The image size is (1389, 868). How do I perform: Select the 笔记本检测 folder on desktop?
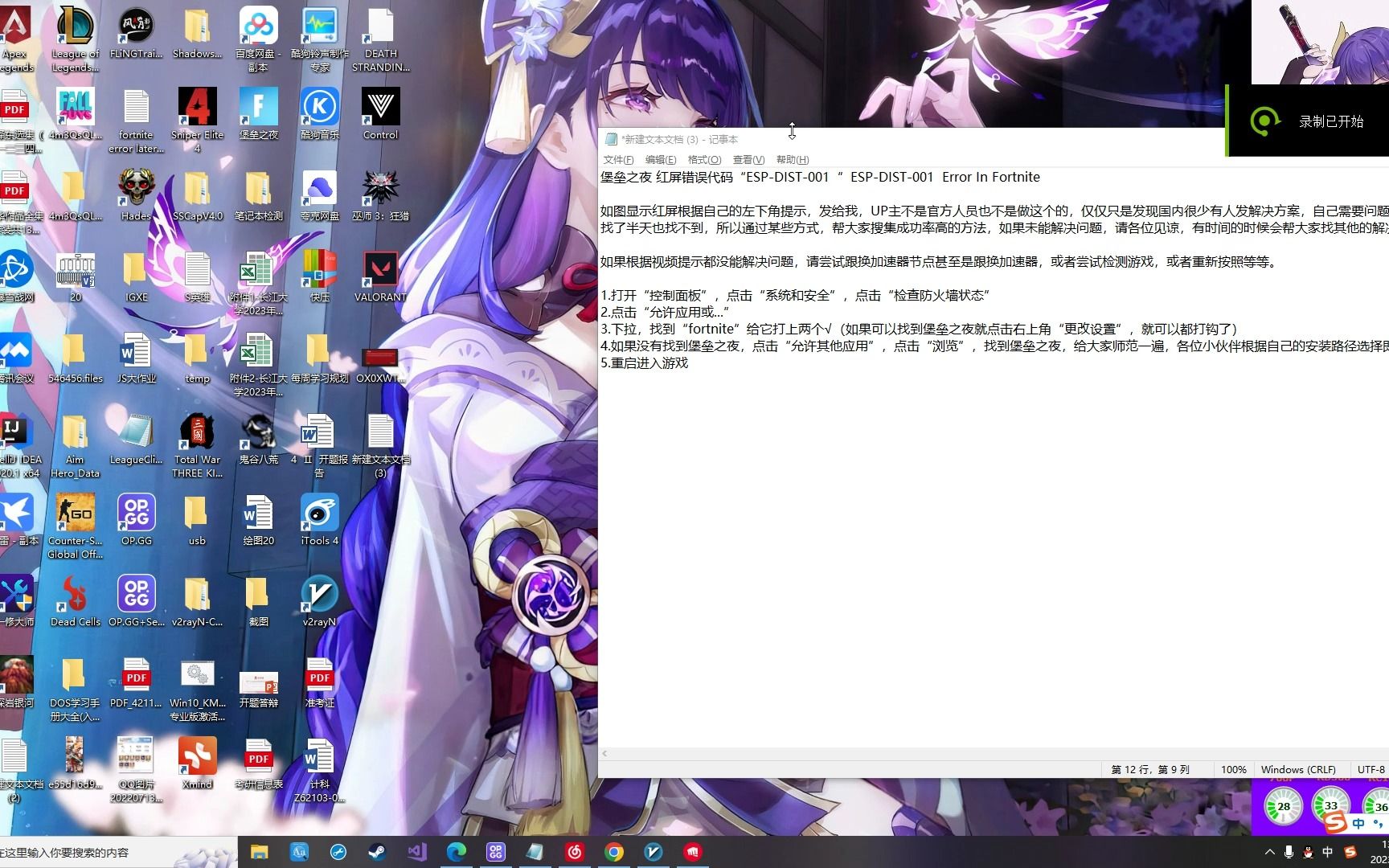258,195
